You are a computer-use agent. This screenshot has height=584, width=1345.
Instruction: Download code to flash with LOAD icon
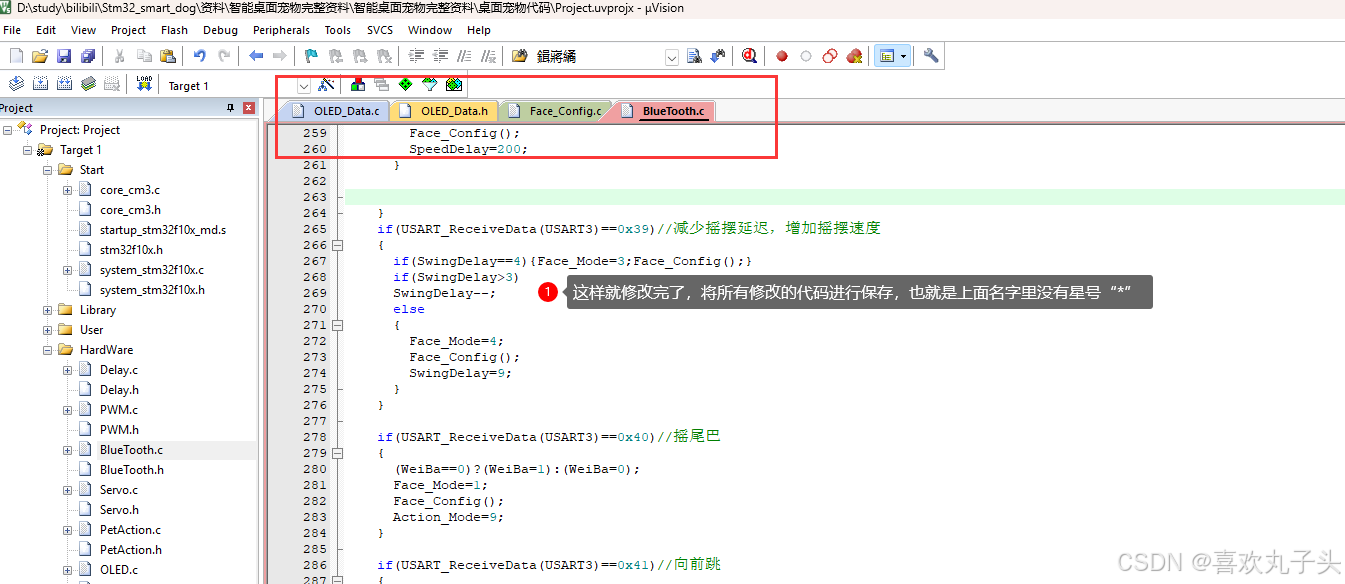(x=144, y=84)
